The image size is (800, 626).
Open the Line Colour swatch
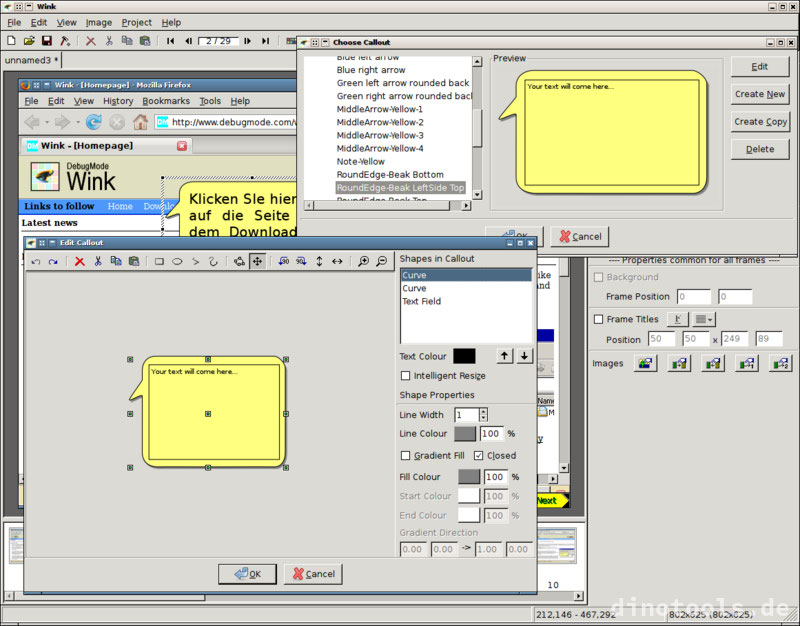pos(465,434)
